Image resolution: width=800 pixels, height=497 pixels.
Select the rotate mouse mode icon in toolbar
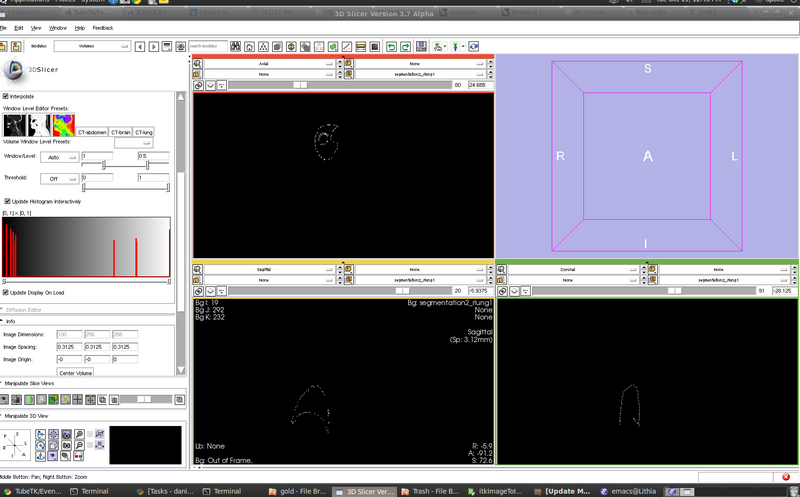473,46
